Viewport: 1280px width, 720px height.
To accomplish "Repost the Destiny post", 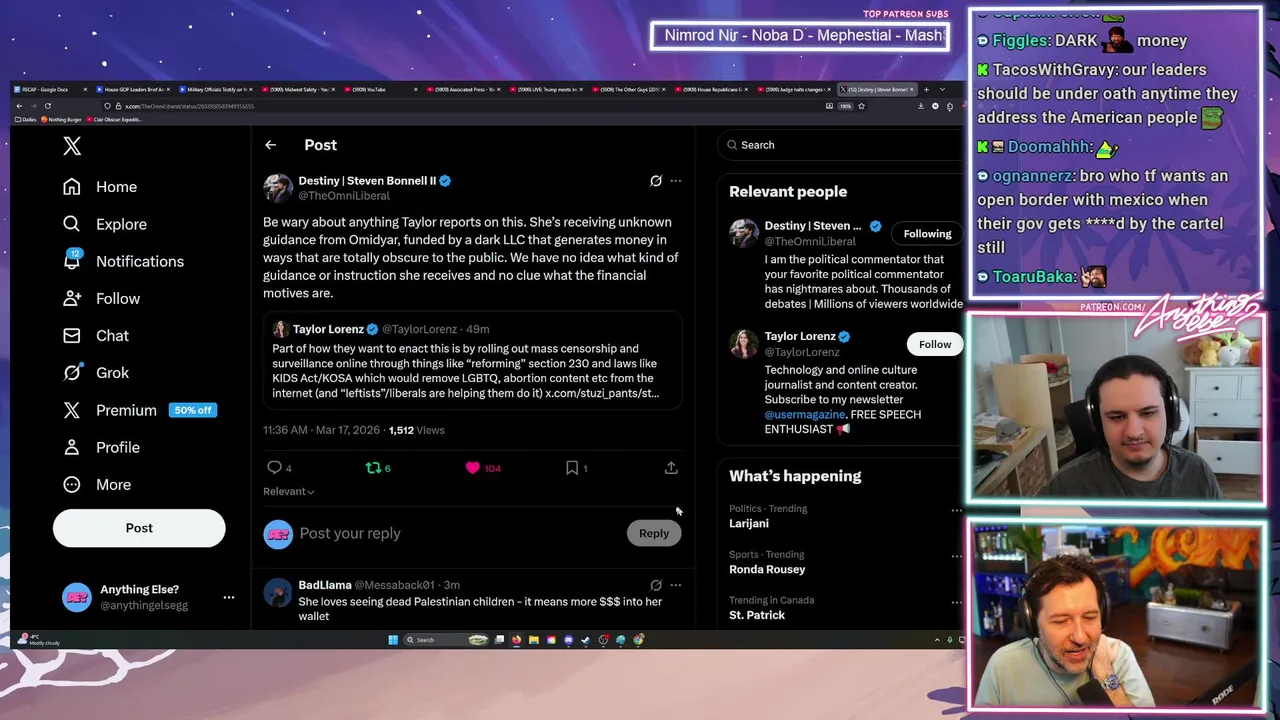I will pos(373,467).
